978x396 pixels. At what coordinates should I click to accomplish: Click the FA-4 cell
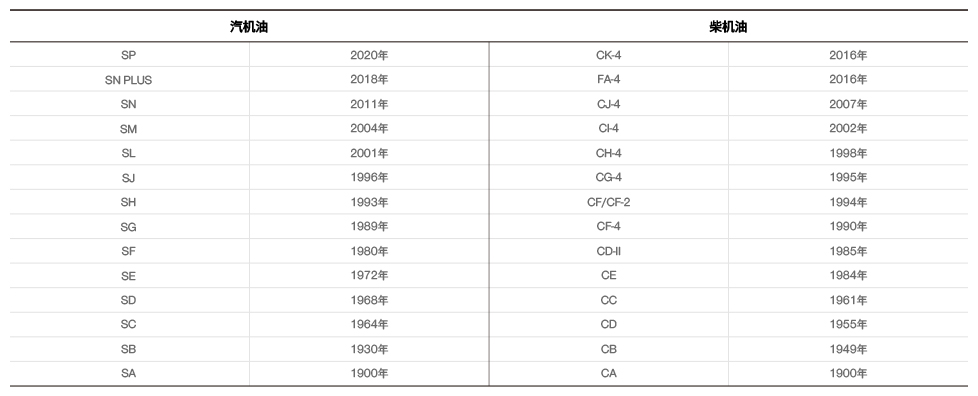609,80
